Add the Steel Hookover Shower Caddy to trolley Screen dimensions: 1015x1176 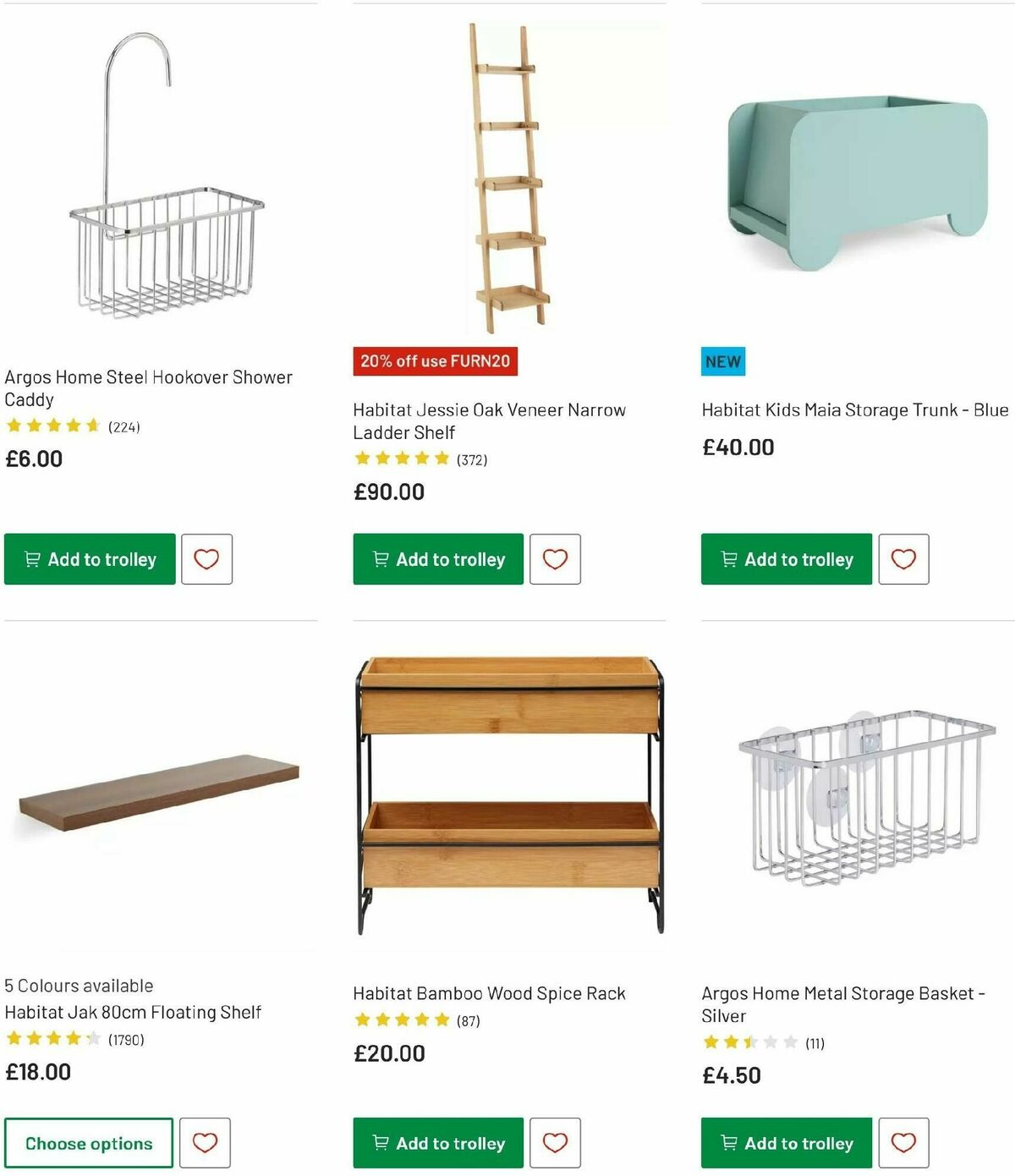(89, 558)
